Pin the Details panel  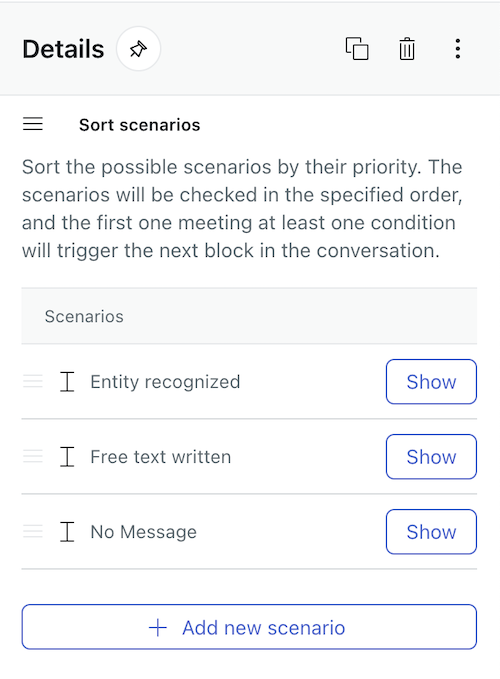139,49
